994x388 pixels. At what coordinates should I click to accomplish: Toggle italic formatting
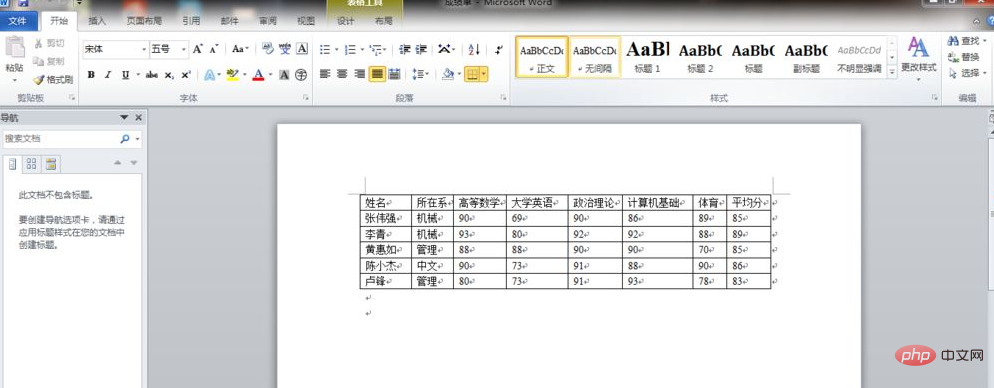pyautogui.click(x=108, y=75)
